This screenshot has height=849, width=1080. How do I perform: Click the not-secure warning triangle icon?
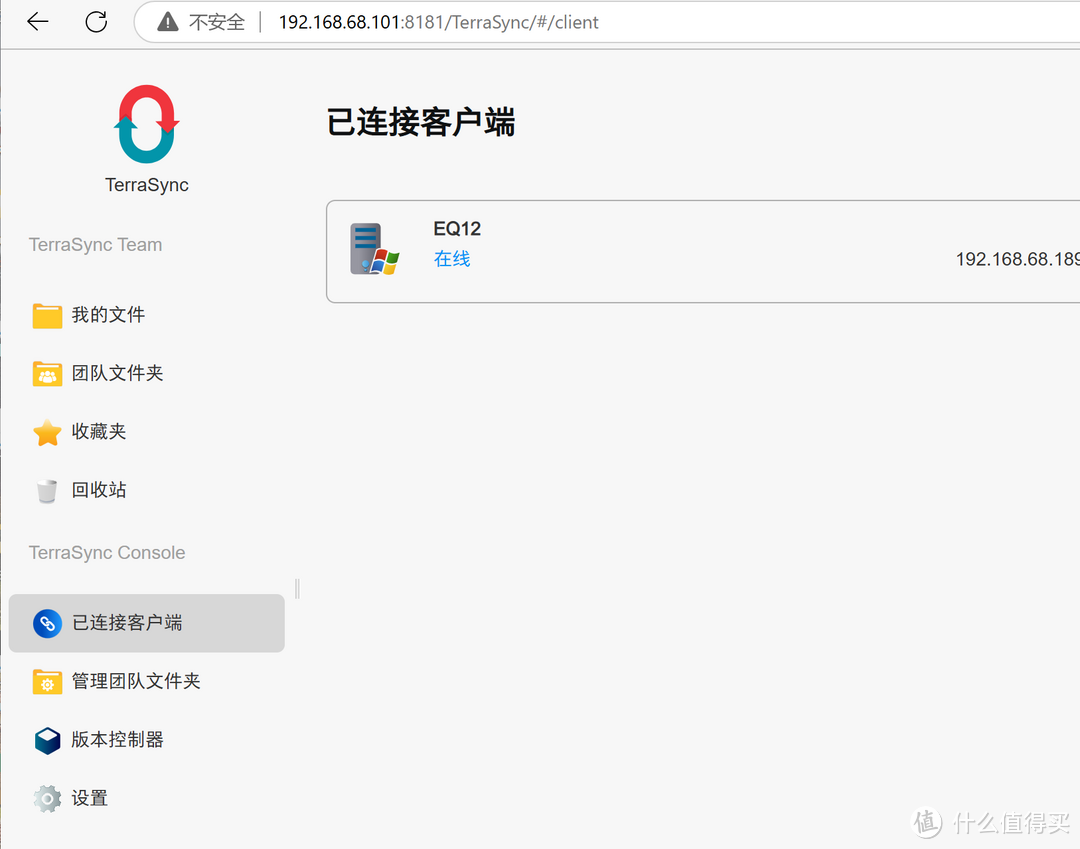[x=167, y=22]
